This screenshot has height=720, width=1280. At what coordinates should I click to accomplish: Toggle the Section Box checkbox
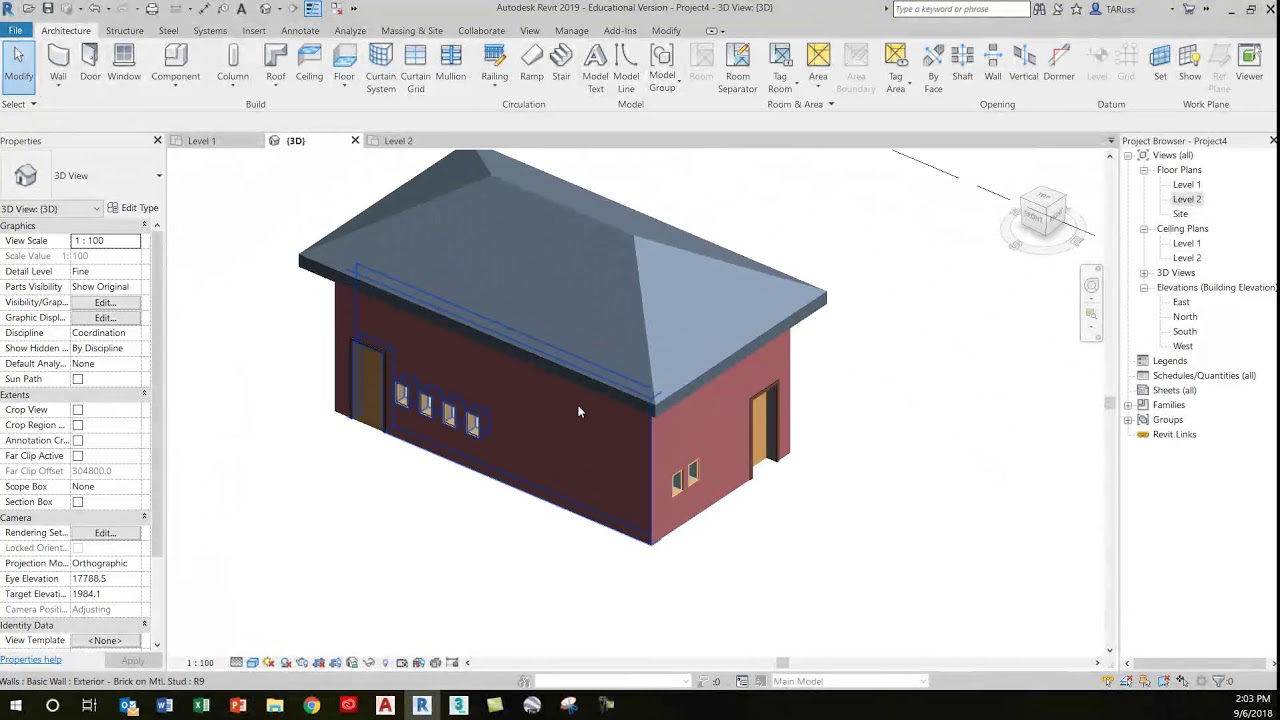pyautogui.click(x=78, y=502)
